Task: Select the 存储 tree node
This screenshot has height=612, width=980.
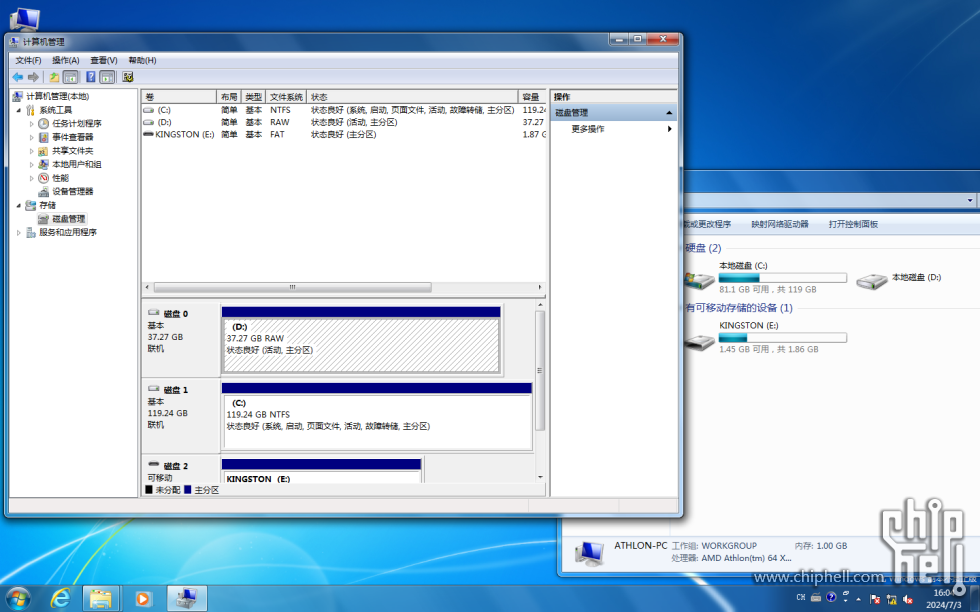Action: (x=48, y=205)
